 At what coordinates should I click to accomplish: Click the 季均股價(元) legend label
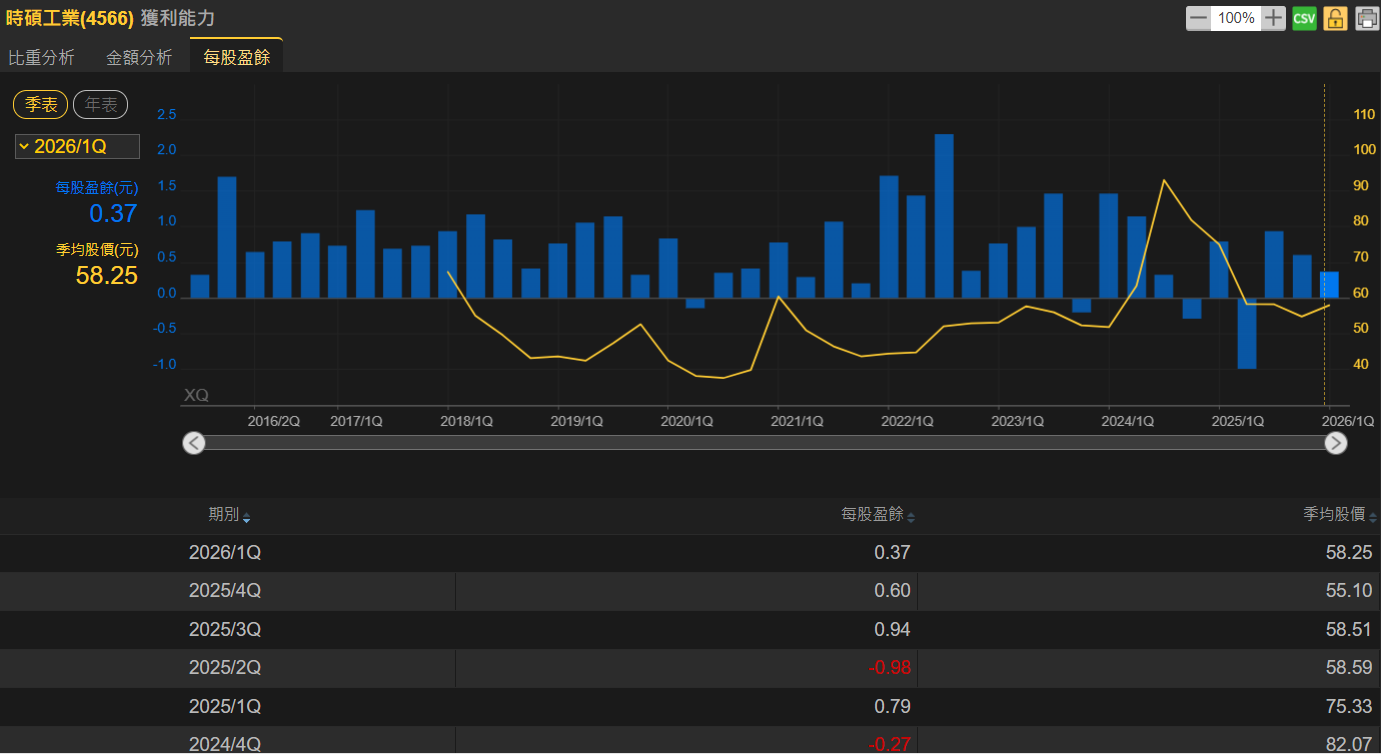(x=97, y=250)
